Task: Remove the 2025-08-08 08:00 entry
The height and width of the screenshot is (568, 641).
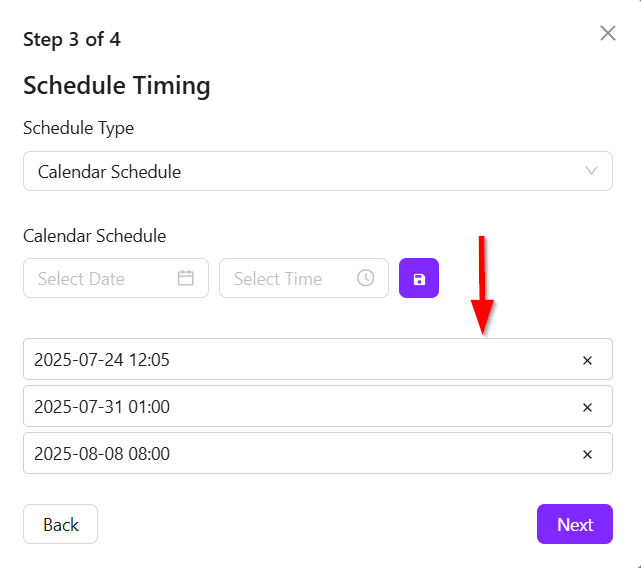Action: [587, 454]
